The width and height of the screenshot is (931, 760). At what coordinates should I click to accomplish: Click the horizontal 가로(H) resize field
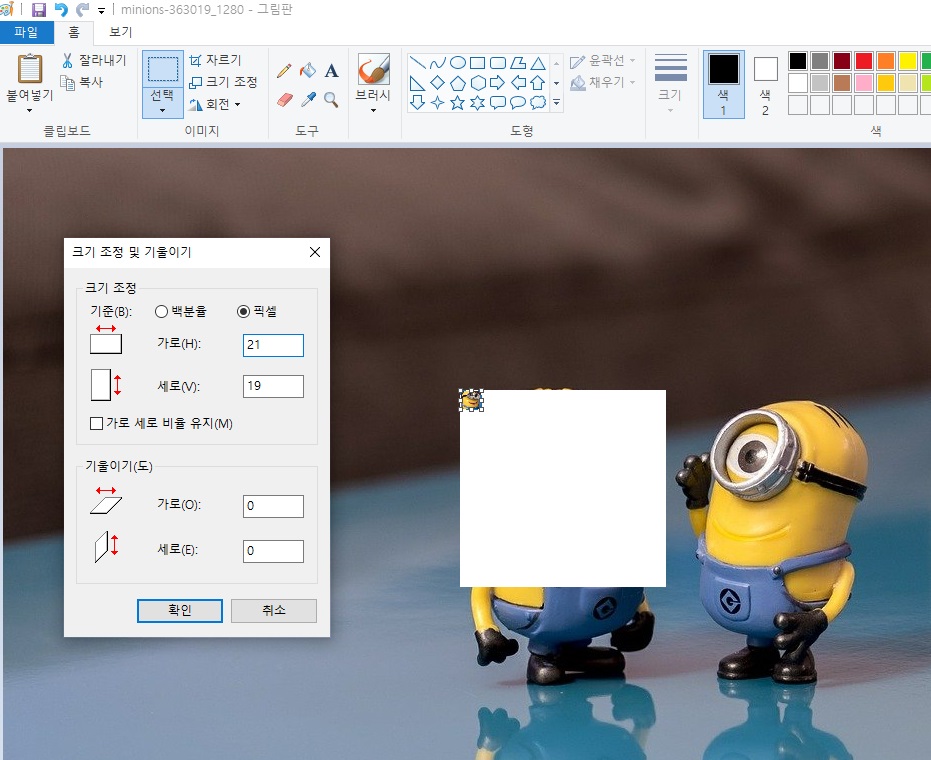coord(273,345)
